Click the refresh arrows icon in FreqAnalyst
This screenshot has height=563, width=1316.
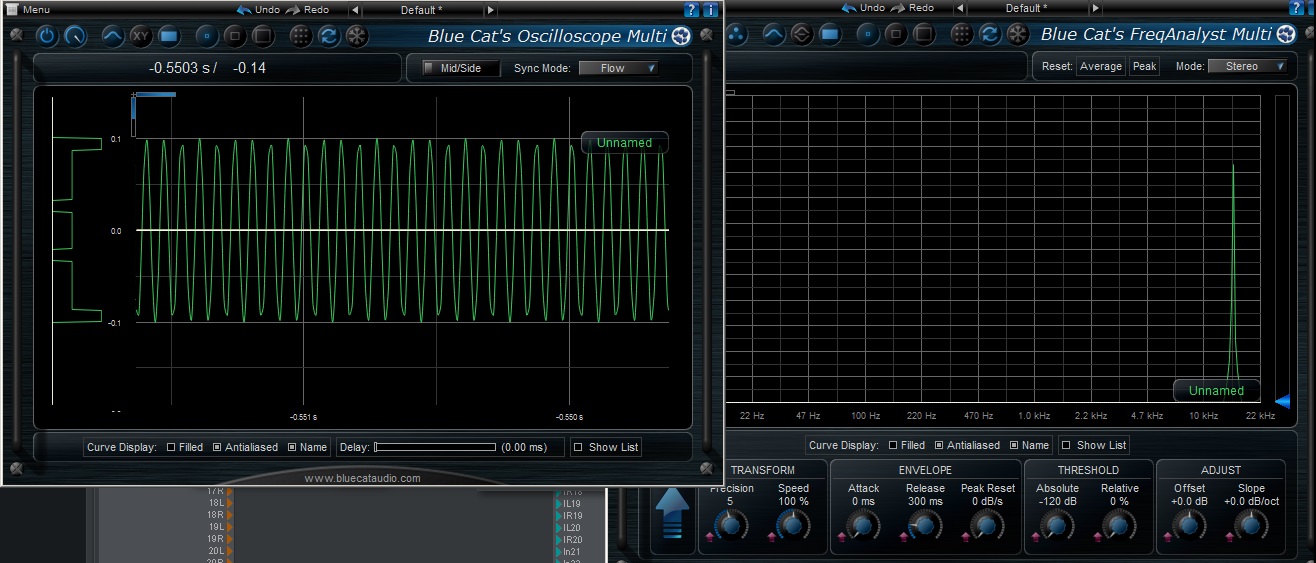tap(989, 35)
